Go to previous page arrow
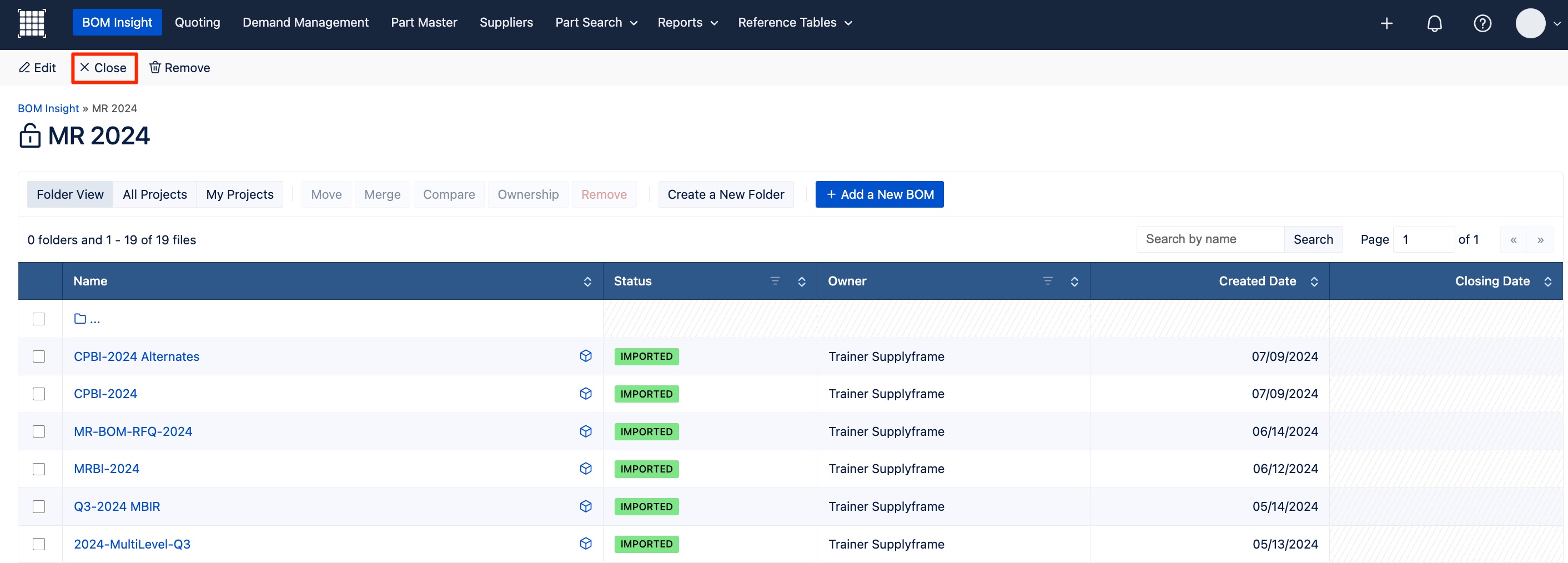This screenshot has width=1568, height=563. [x=1513, y=240]
